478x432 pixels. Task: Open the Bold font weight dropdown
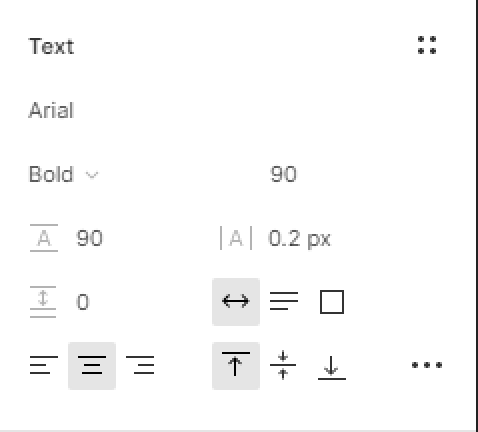pyautogui.click(x=63, y=174)
